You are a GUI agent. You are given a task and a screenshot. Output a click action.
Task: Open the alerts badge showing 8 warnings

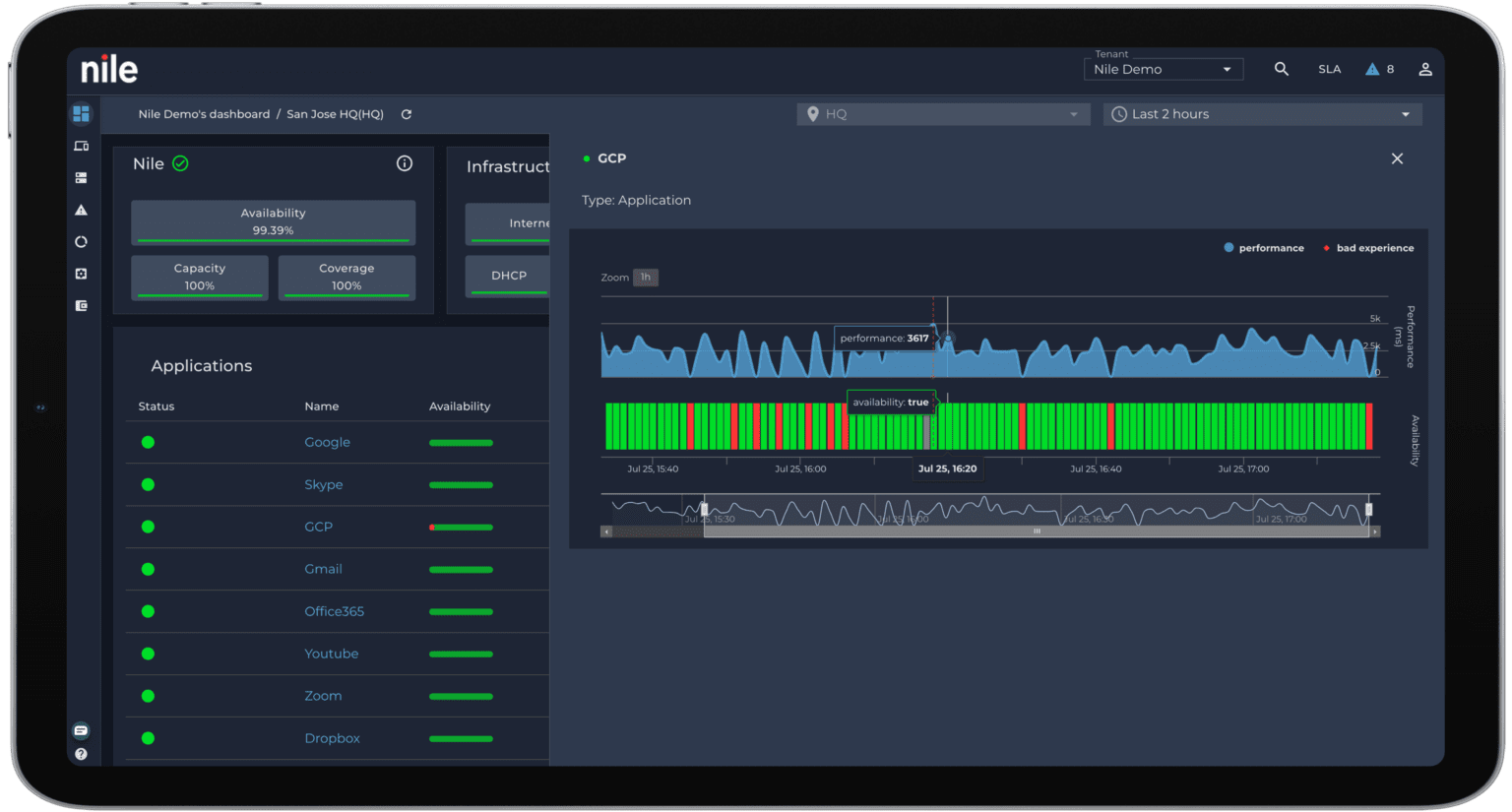[x=1379, y=69]
